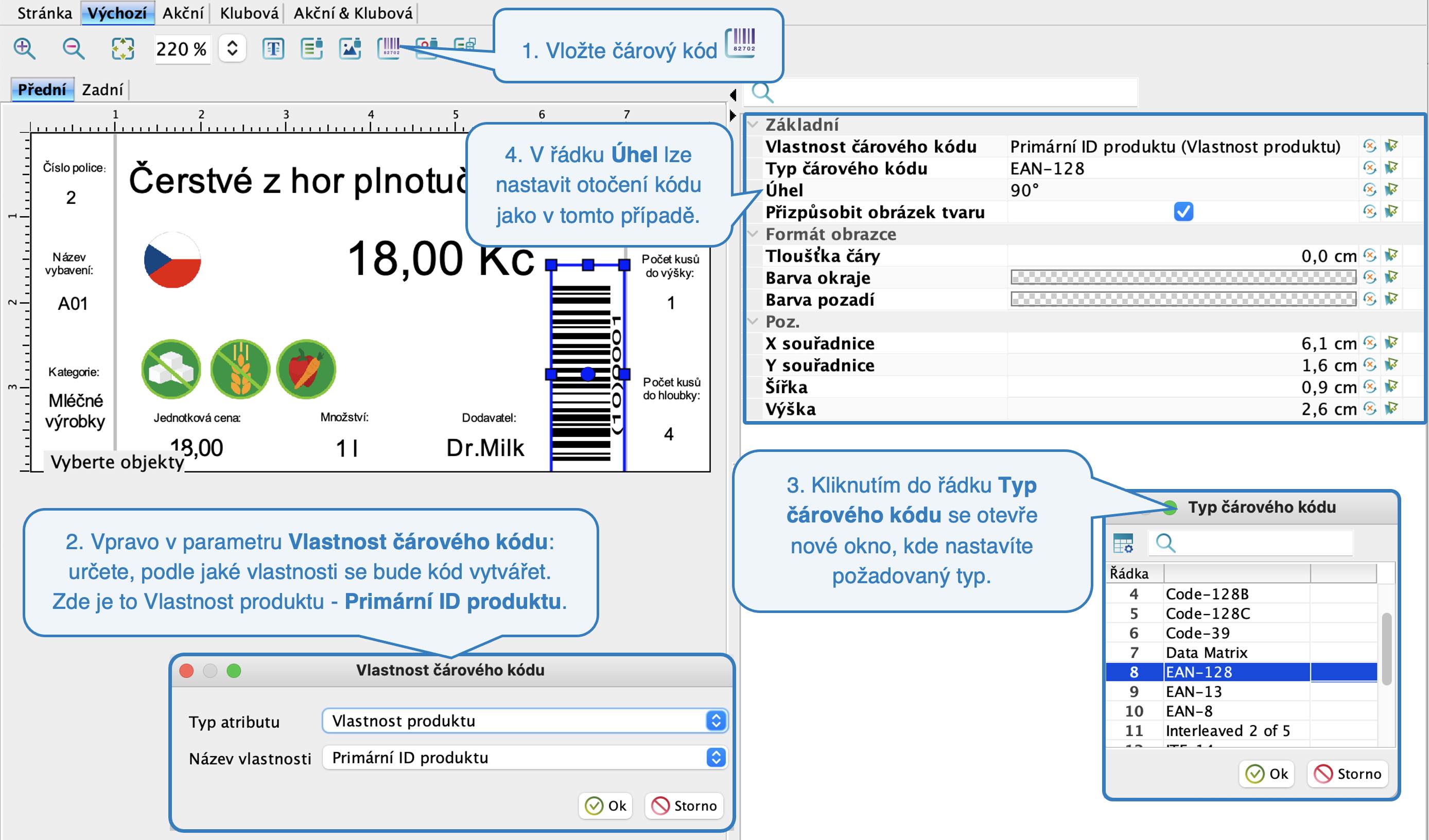Click Ok in Typ čárového kódu dialog

pyautogui.click(x=1267, y=774)
